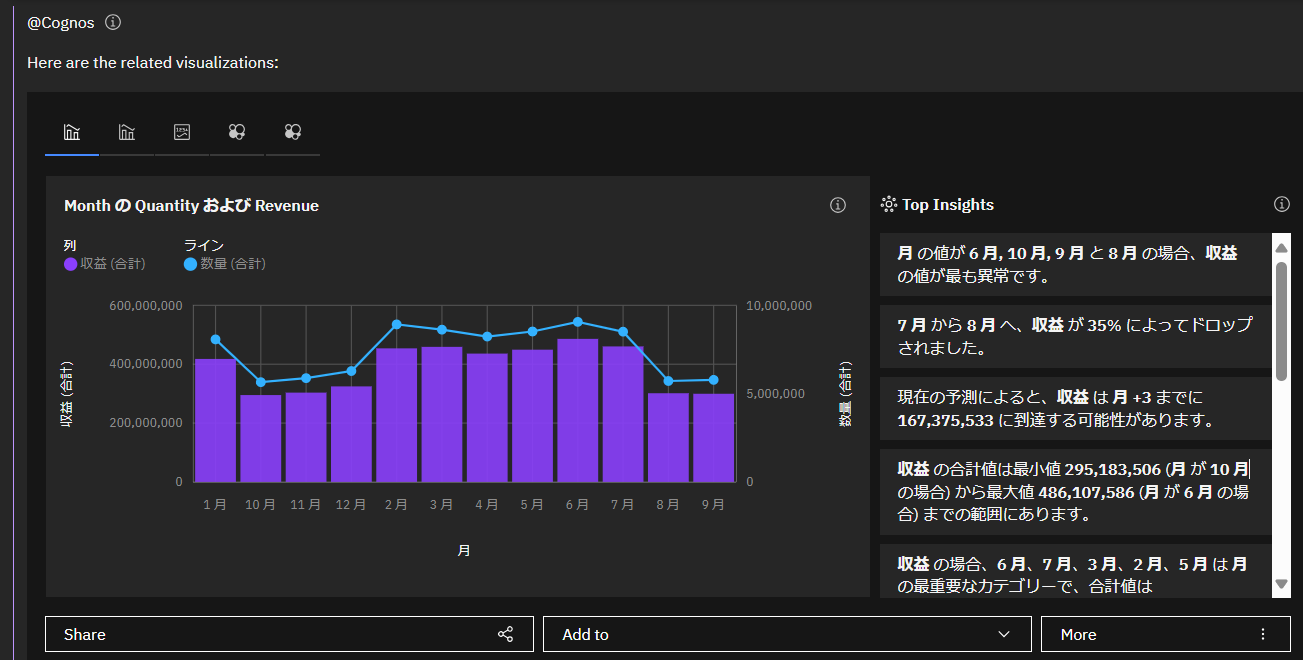This screenshot has height=660, width=1303.
Task: Click the purple bar for 1月
Action: coord(215,420)
